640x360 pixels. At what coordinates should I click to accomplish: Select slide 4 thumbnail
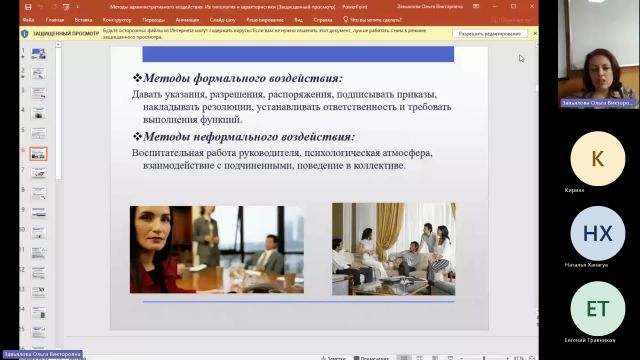(x=38, y=113)
